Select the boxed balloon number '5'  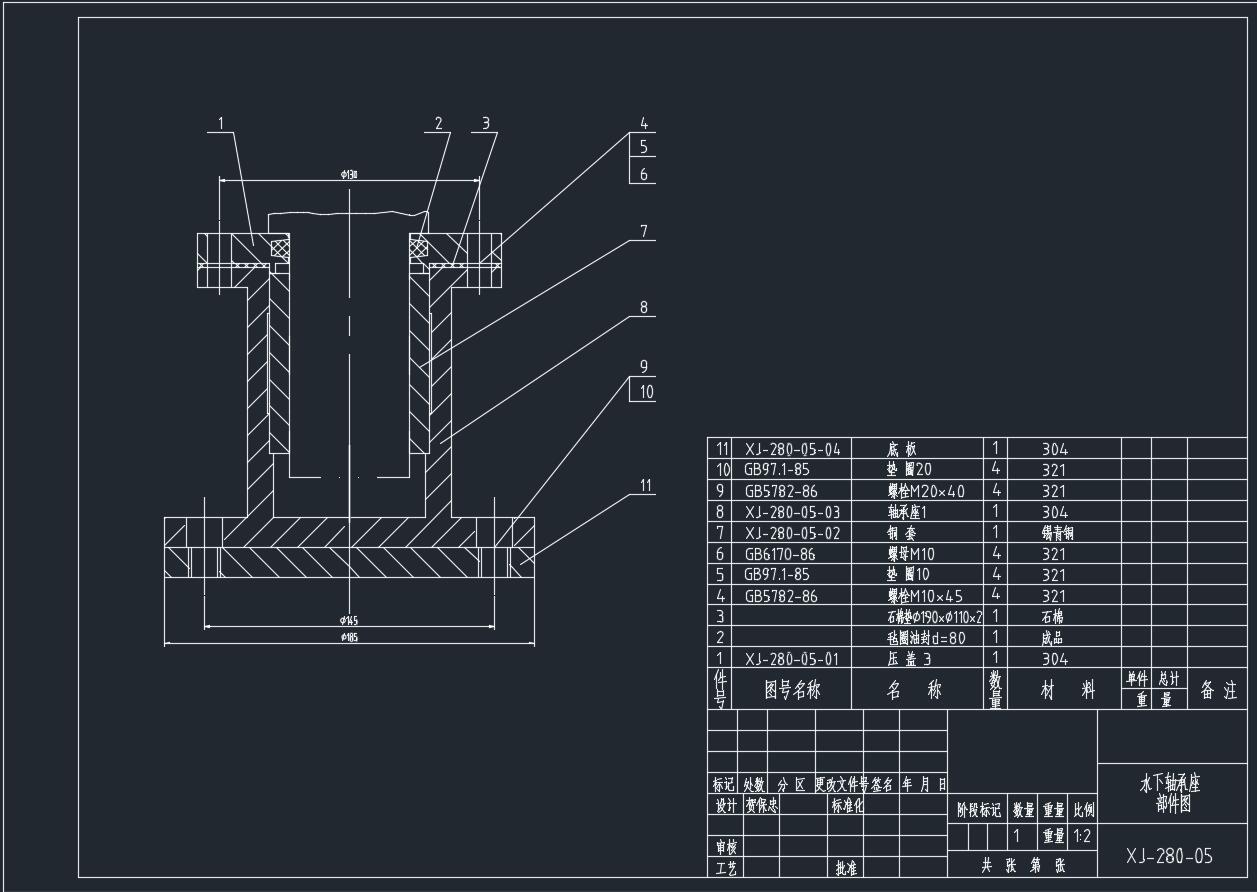click(x=644, y=147)
